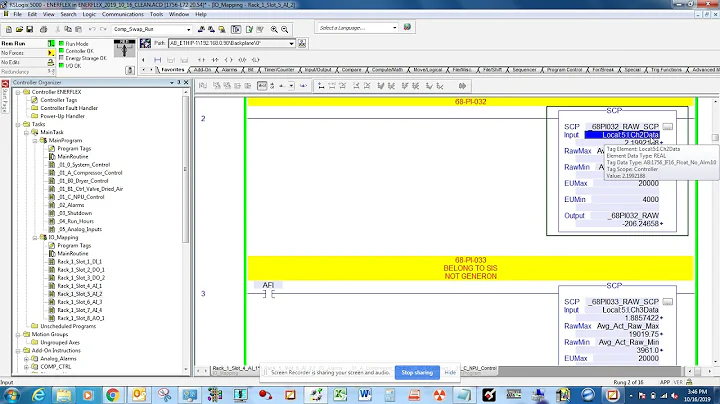Image resolution: width=720 pixels, height=404 pixels.
Task: Open the communication Path dropdown
Action: pyautogui.click(x=291, y=43)
